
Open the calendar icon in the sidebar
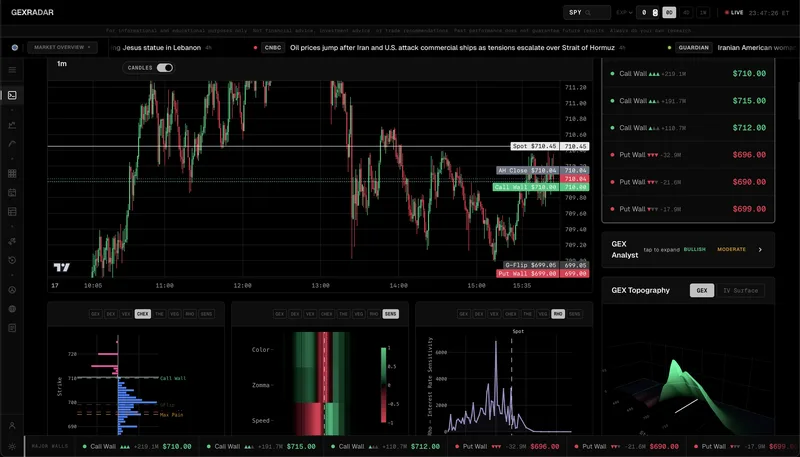click(12, 192)
